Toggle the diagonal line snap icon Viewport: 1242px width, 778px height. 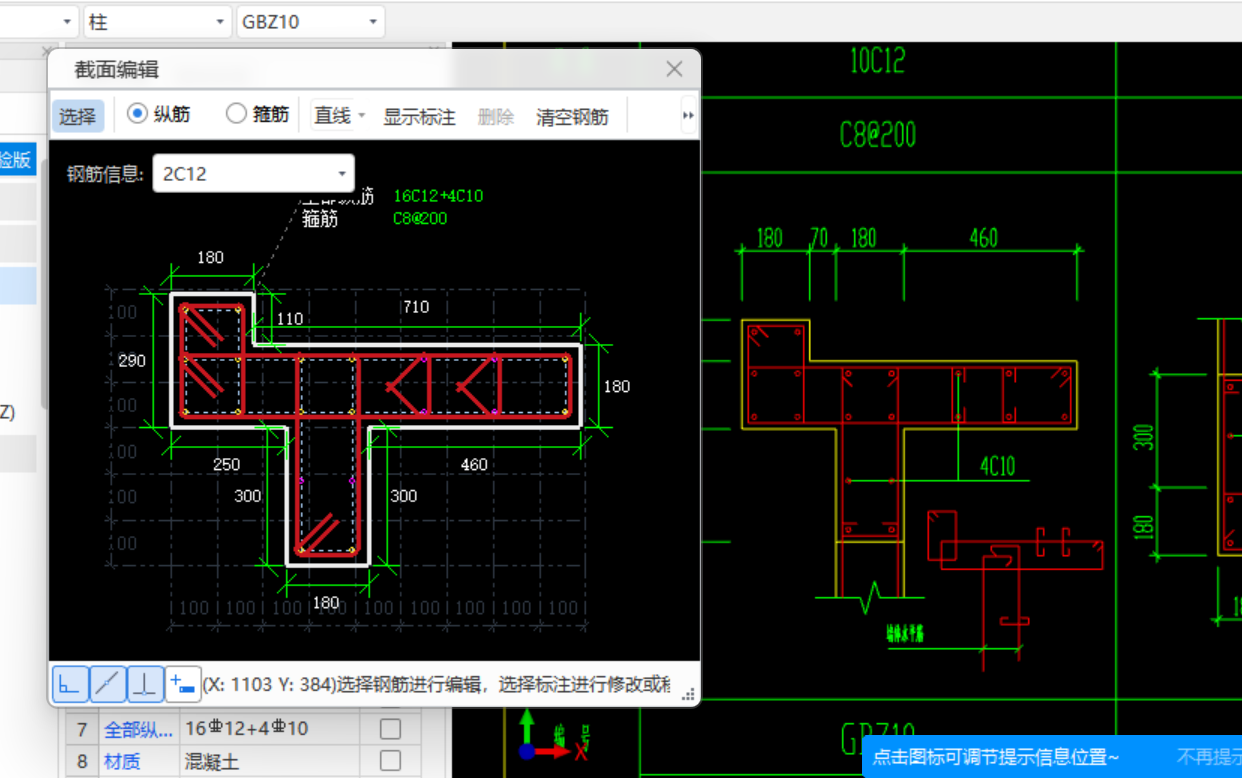point(108,684)
